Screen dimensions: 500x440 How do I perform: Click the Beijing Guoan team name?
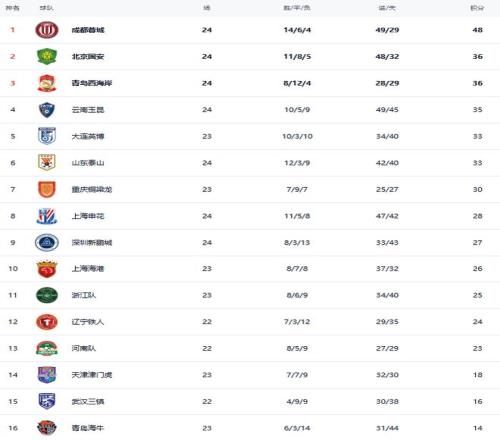(88, 56)
